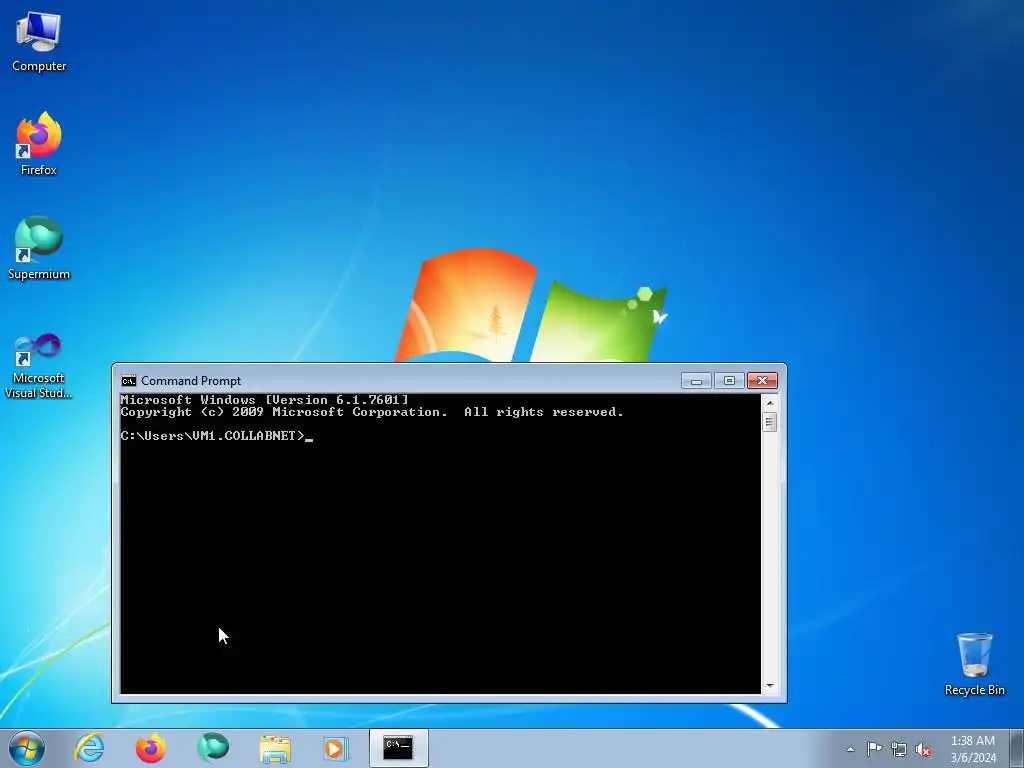Select the Firefox desktop shortcut
This screenshot has width=1024, height=768.
tap(39, 144)
